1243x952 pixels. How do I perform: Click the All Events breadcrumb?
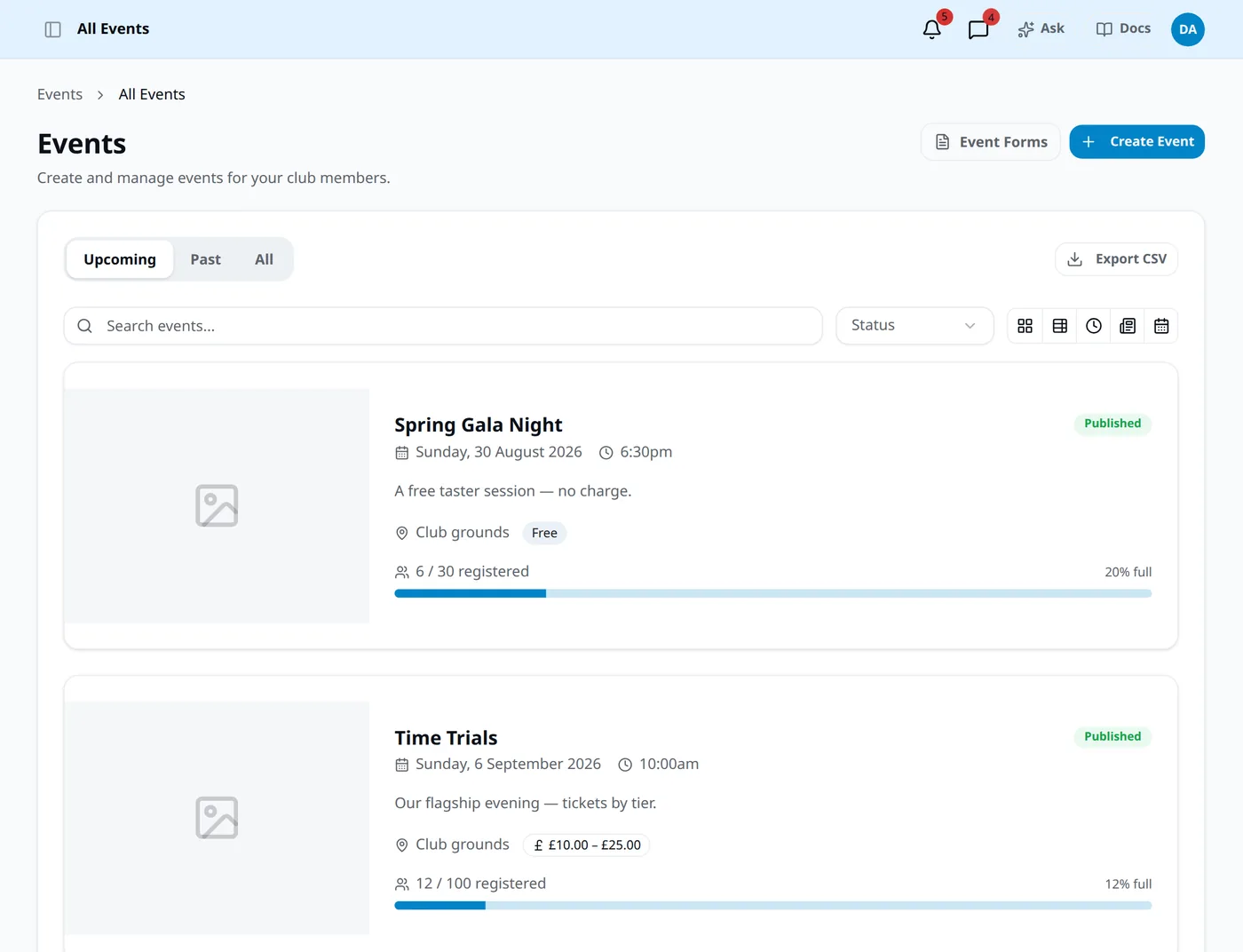point(152,94)
